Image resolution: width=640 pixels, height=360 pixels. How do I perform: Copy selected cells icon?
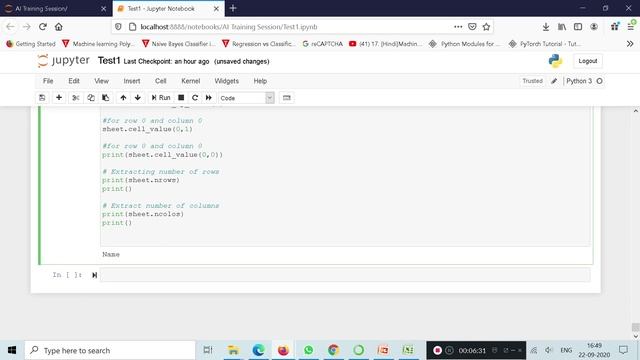tap(91, 98)
